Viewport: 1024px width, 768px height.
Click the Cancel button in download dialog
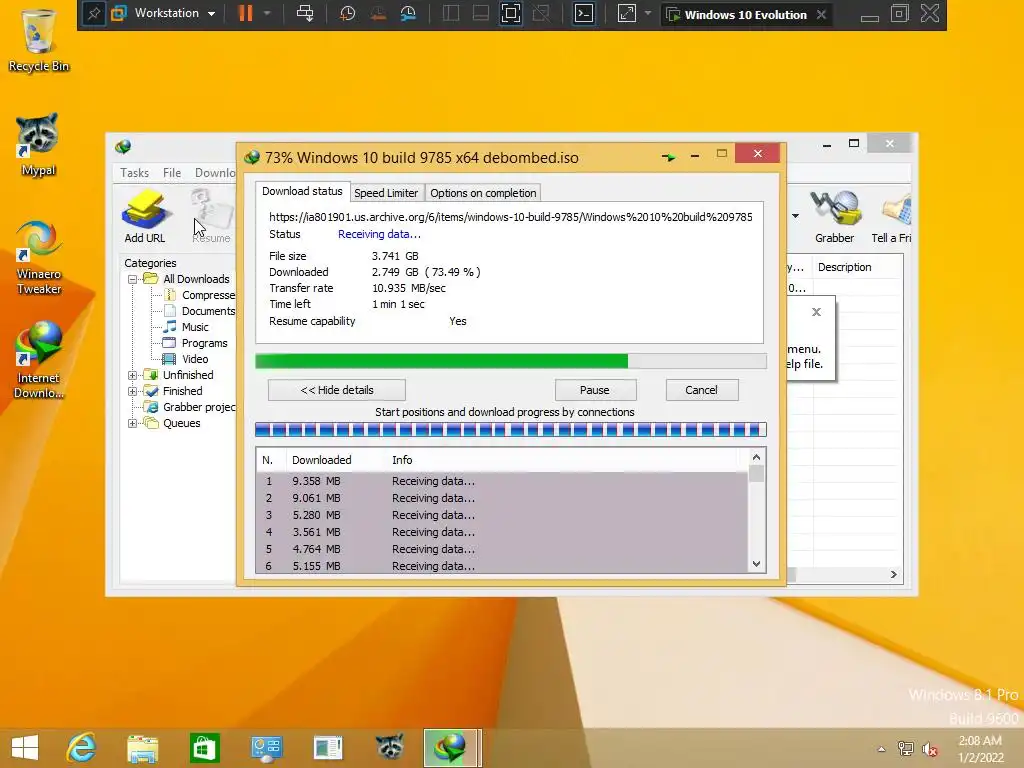(701, 390)
